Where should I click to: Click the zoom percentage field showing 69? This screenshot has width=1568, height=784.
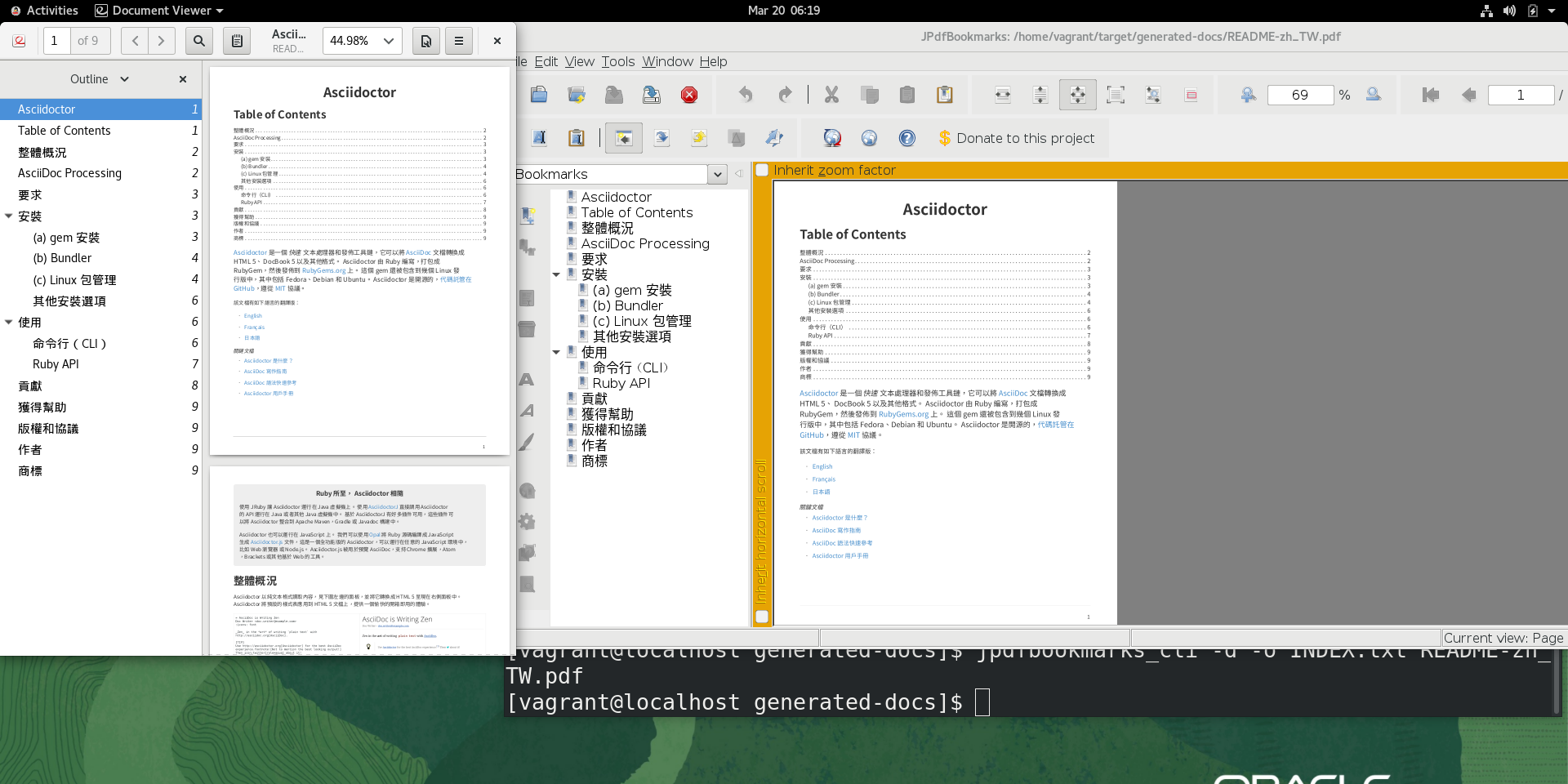[x=1300, y=95]
